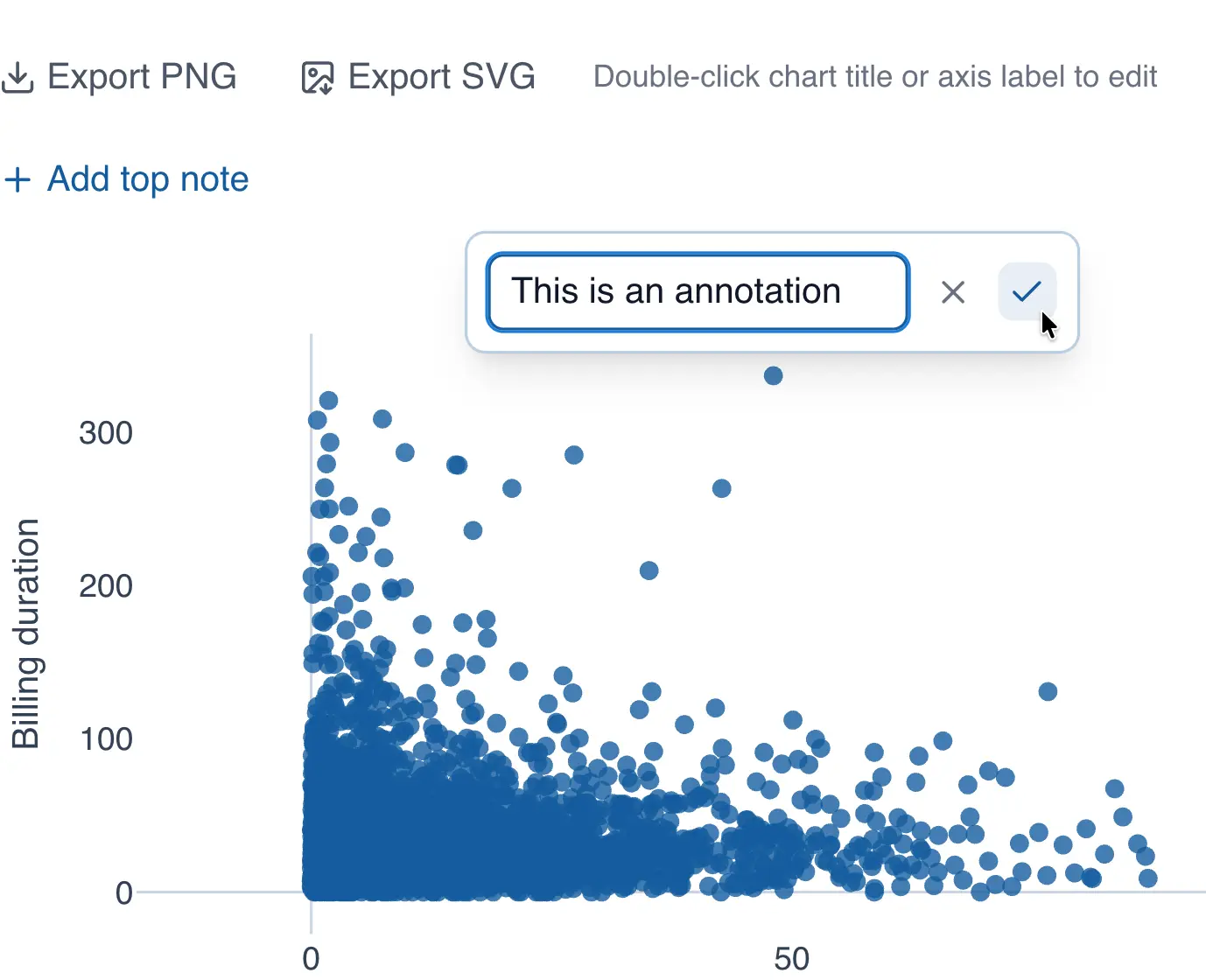The image size is (1206, 980).
Task: Click the 300 tick label on y-axis
Action: [106, 433]
